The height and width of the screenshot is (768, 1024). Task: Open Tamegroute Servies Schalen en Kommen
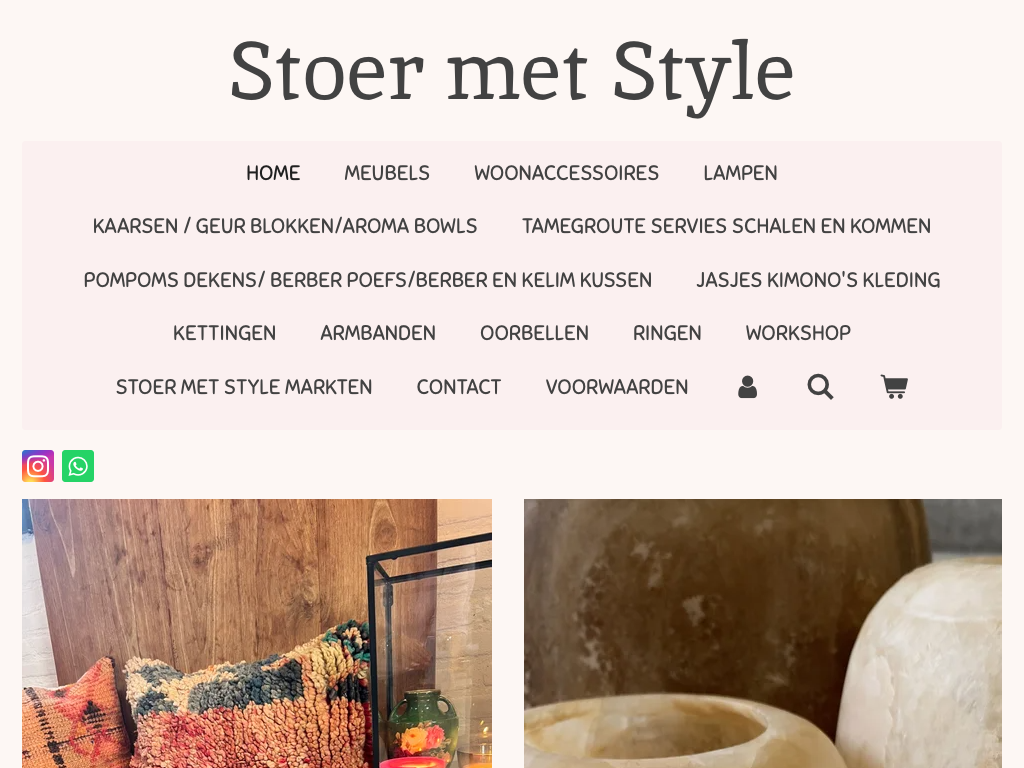[x=726, y=226]
